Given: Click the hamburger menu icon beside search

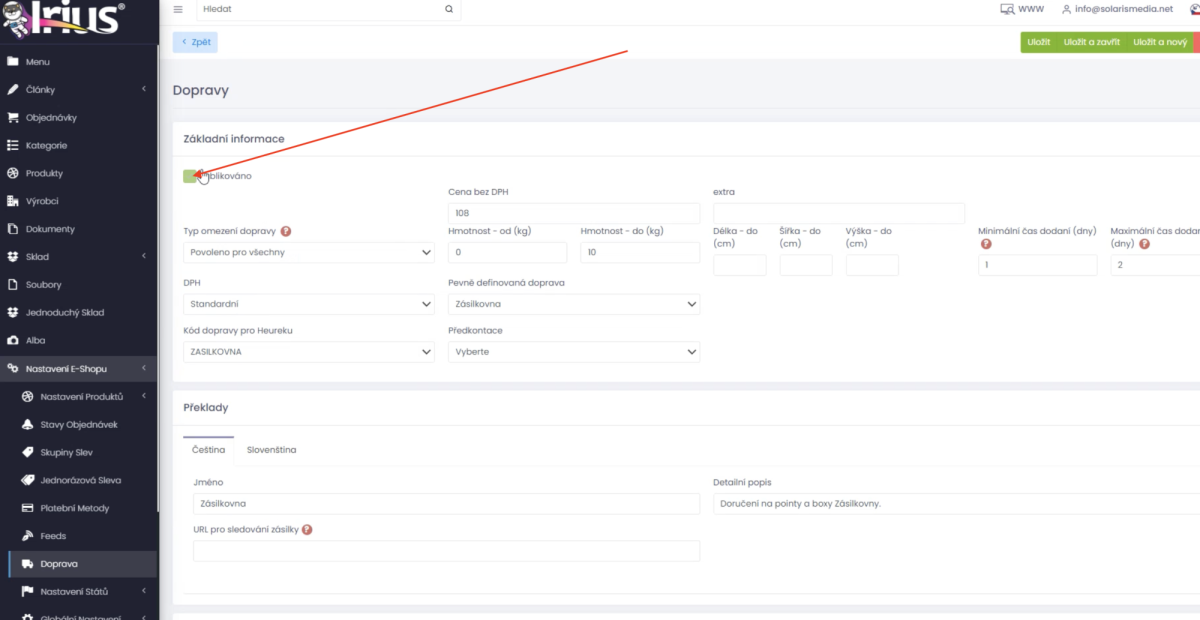Looking at the screenshot, I should [x=178, y=9].
